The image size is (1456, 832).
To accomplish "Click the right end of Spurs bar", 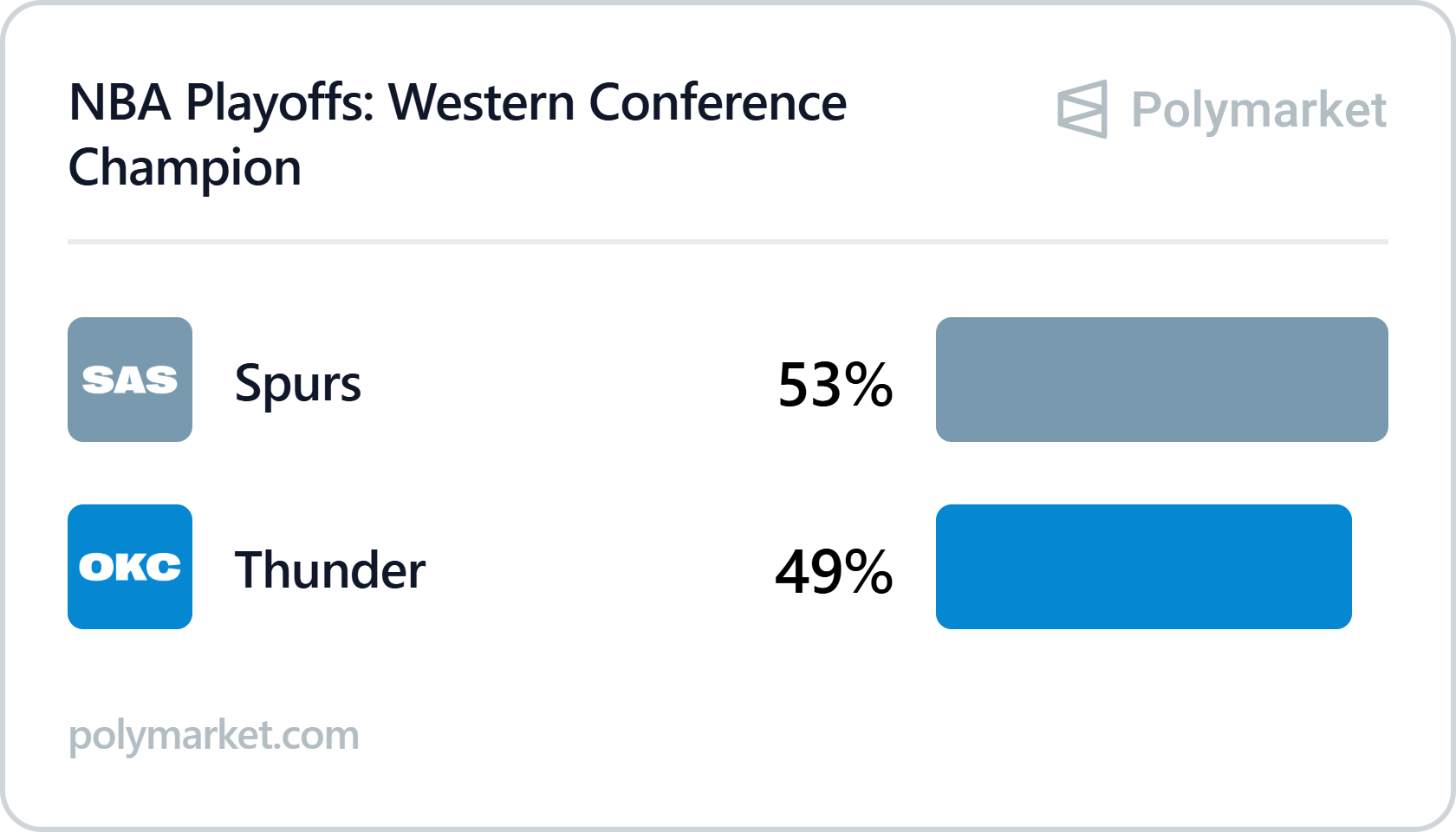I will pyautogui.click(x=1378, y=380).
